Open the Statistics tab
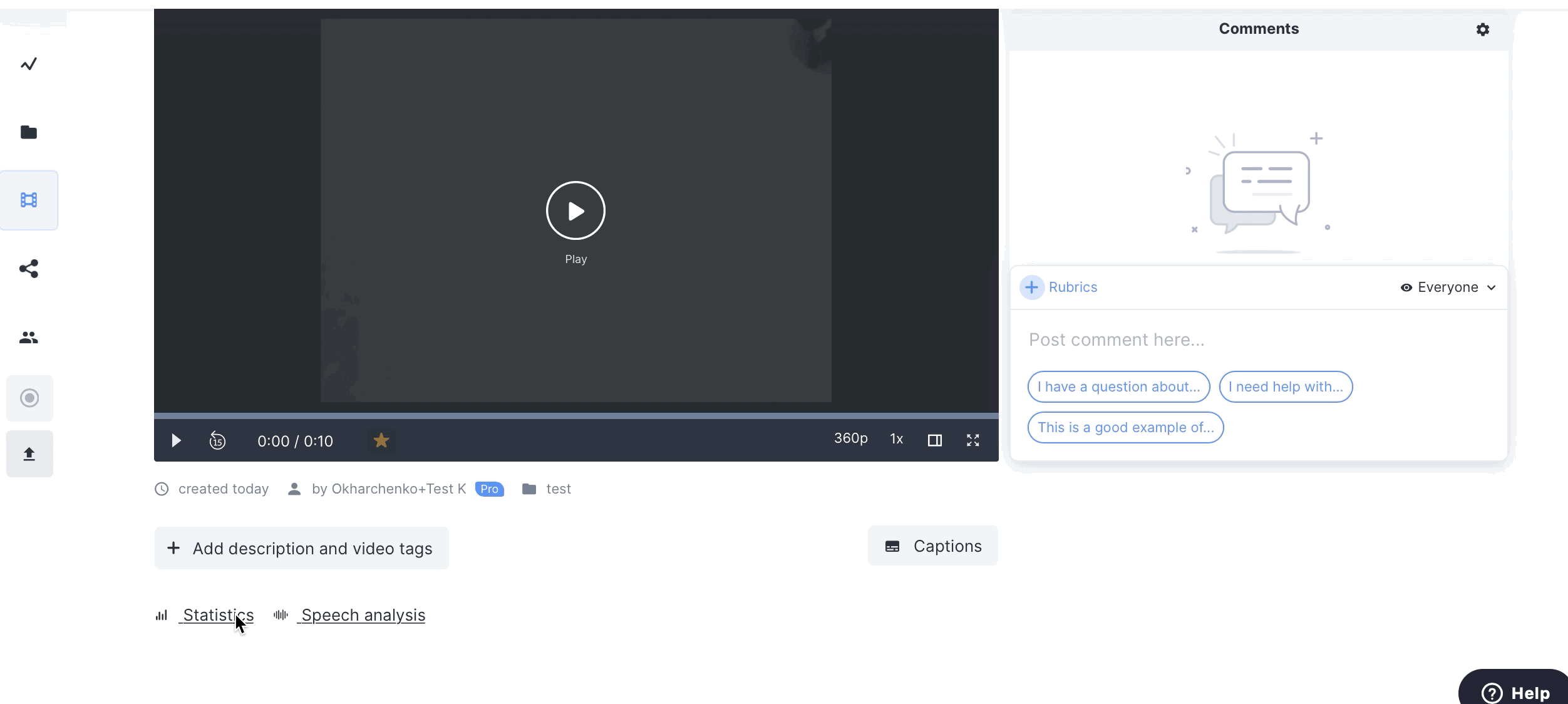This screenshot has height=704, width=1568. [x=217, y=615]
